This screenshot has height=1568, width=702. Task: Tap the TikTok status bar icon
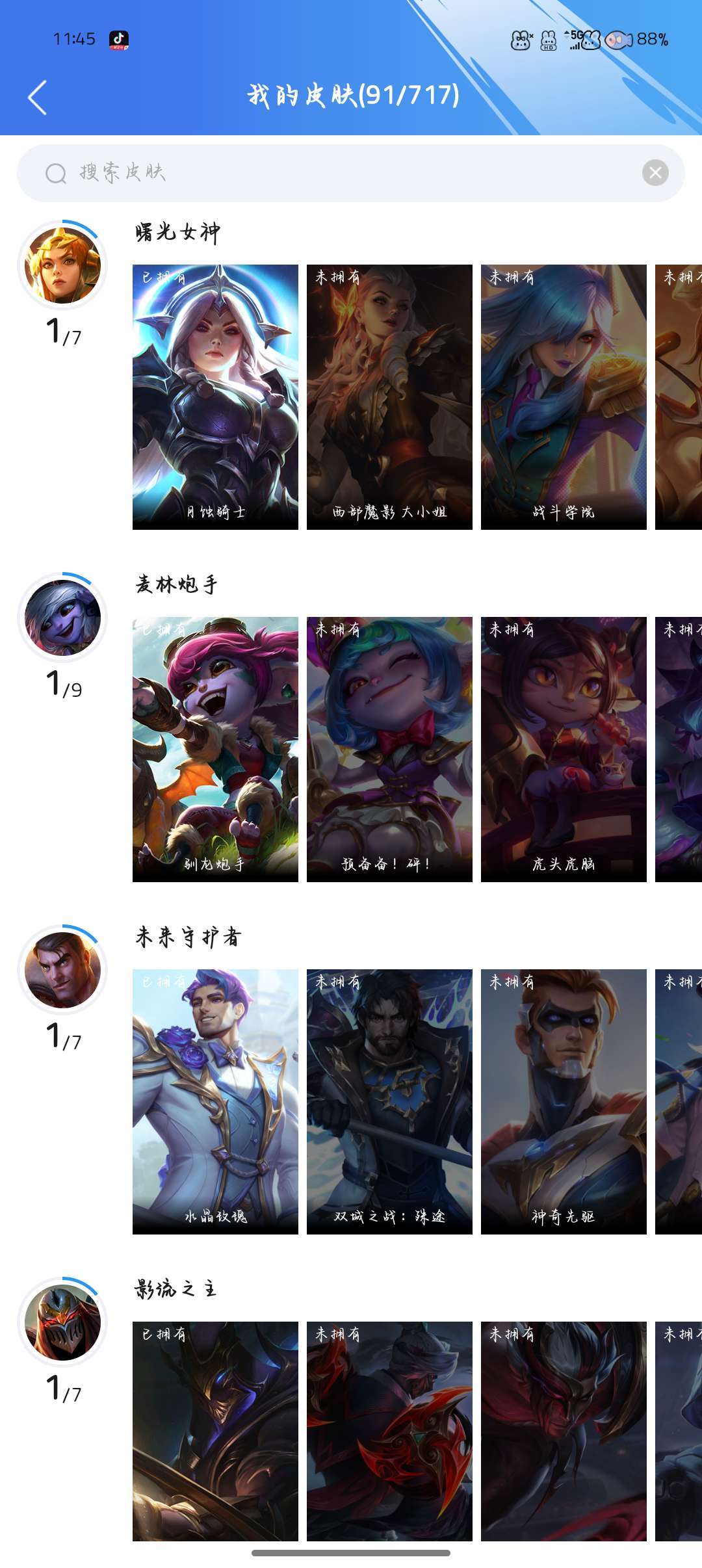click(x=119, y=40)
